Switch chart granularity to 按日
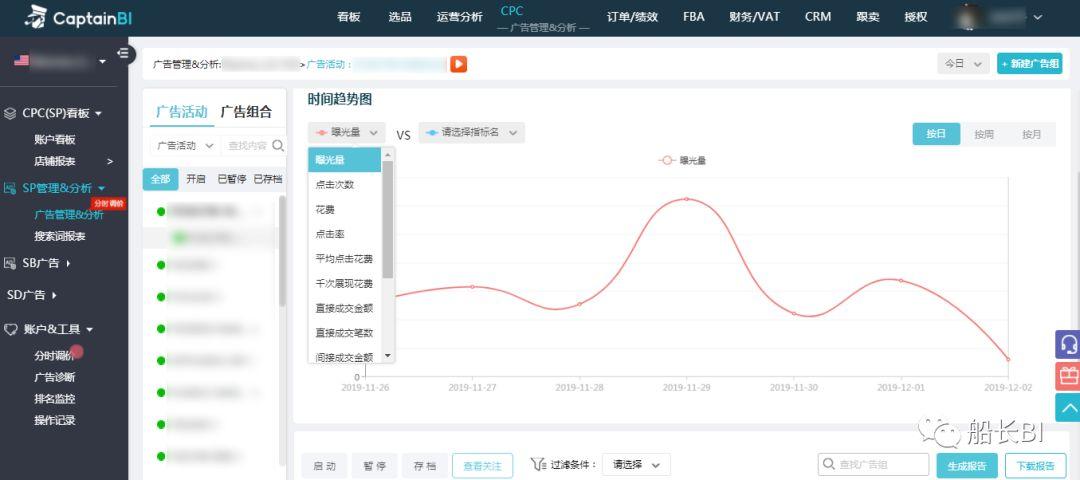This screenshot has height=480, width=1080. tap(936, 134)
